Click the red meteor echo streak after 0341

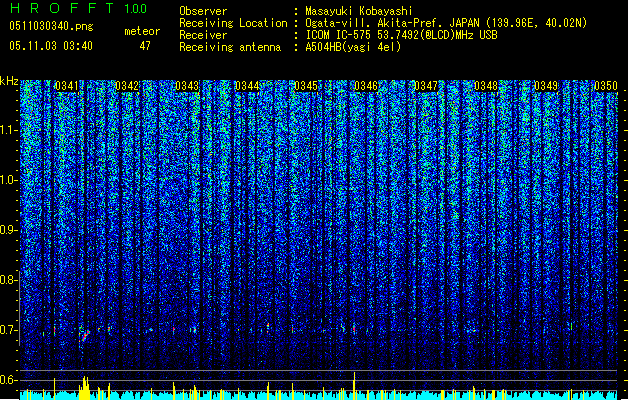coord(84,335)
